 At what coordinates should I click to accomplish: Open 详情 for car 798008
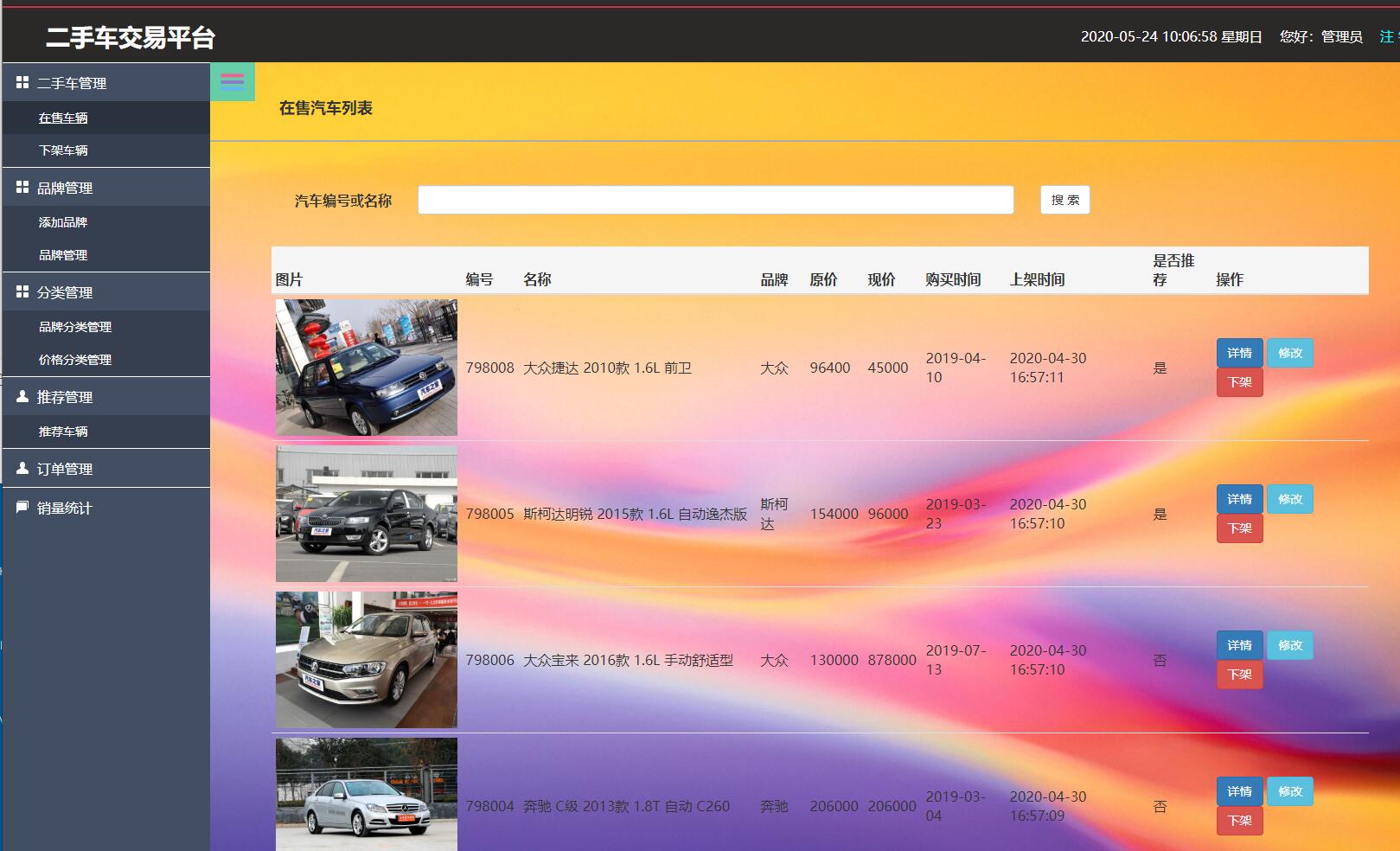[1240, 353]
